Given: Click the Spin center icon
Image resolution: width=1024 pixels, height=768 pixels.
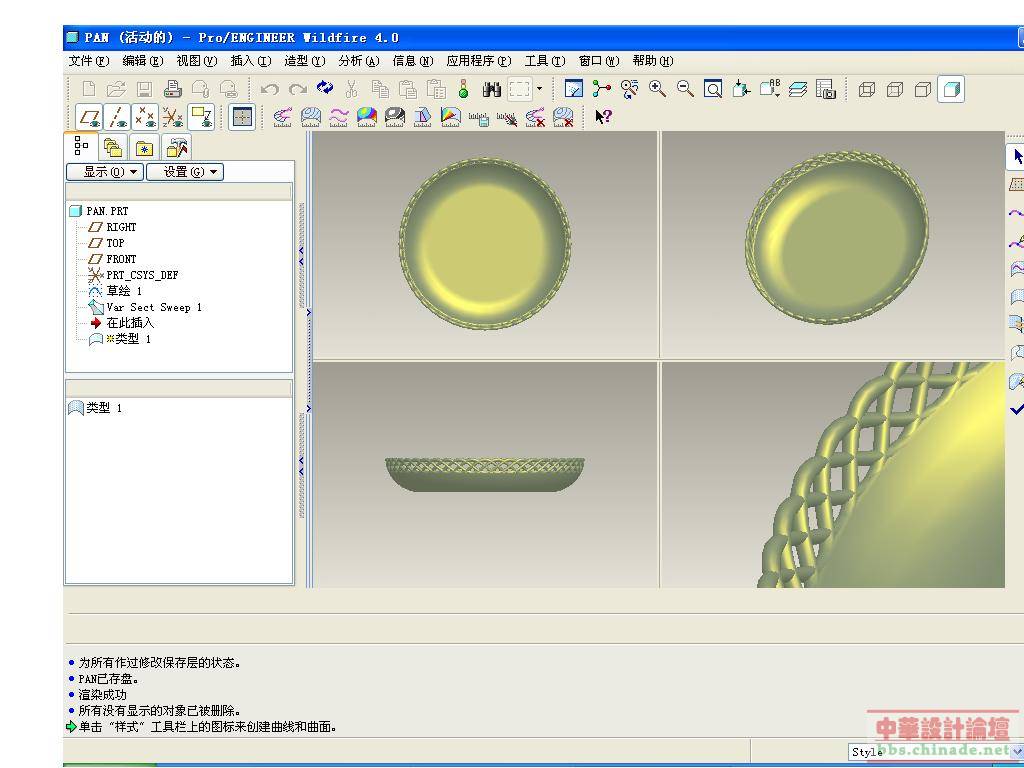Looking at the screenshot, I should click(601, 89).
